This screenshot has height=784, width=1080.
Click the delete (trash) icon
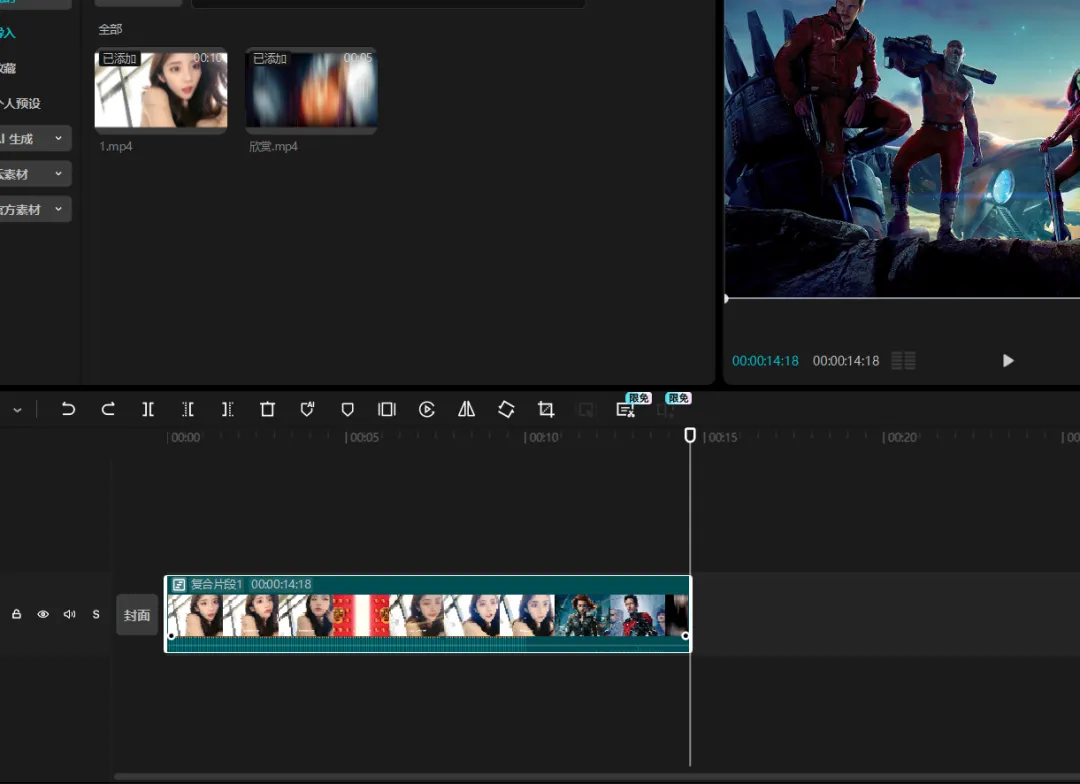click(267, 409)
